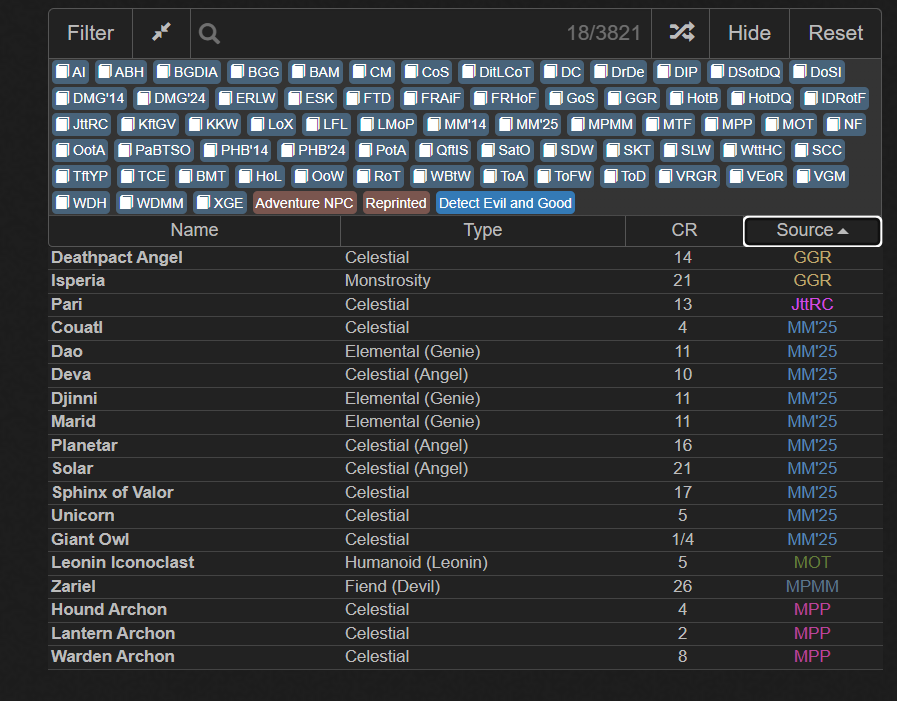Toggle the DoSI source filter
This screenshot has height=701, width=897.
click(817, 72)
